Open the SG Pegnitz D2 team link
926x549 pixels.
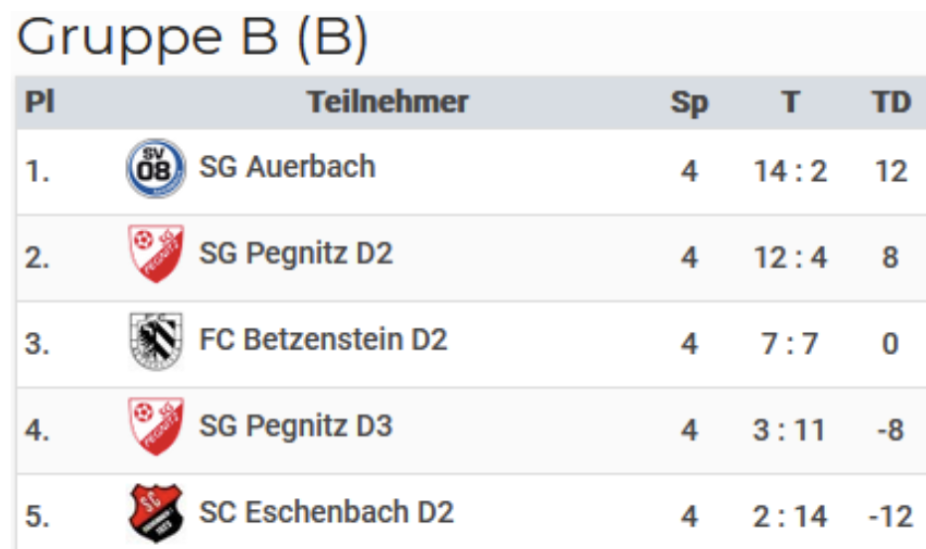(296, 253)
